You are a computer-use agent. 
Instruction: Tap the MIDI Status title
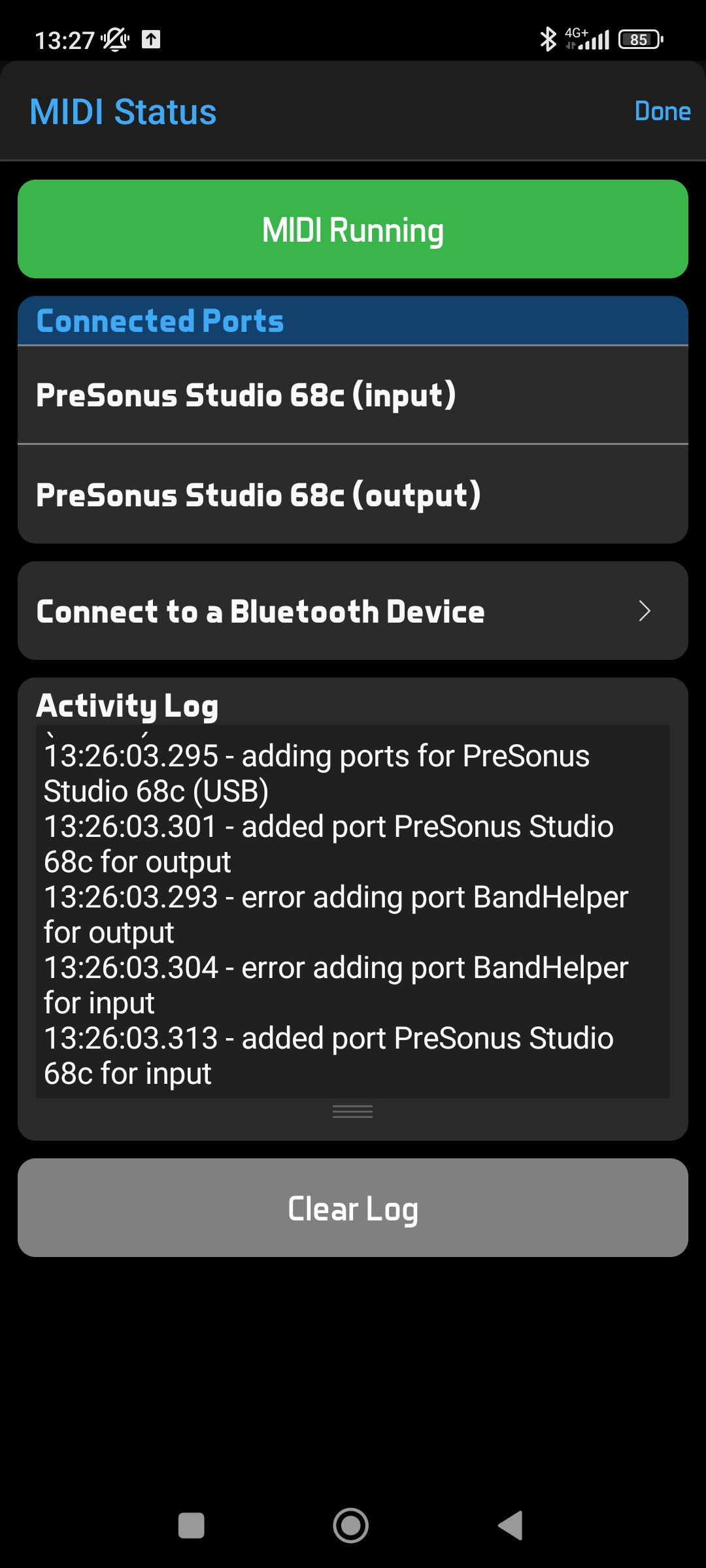[123, 112]
